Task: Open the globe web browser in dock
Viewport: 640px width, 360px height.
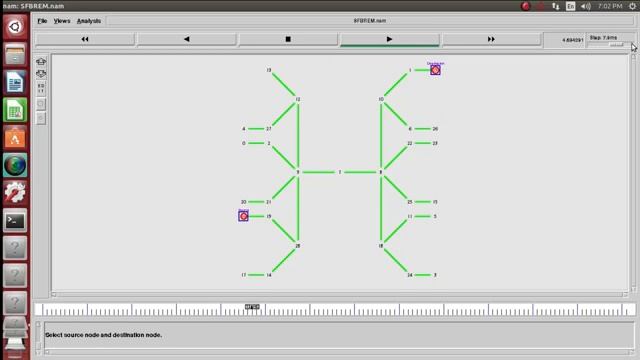Action: pyautogui.click(x=15, y=165)
